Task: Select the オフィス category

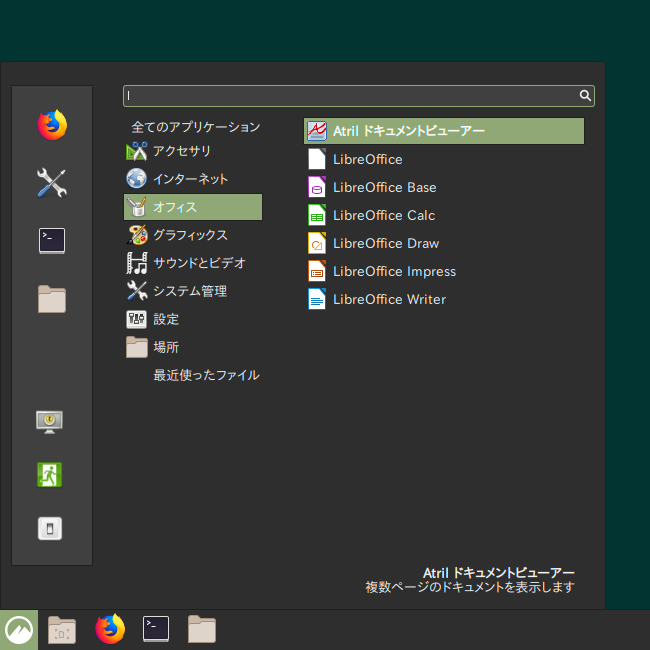Action: [193, 207]
